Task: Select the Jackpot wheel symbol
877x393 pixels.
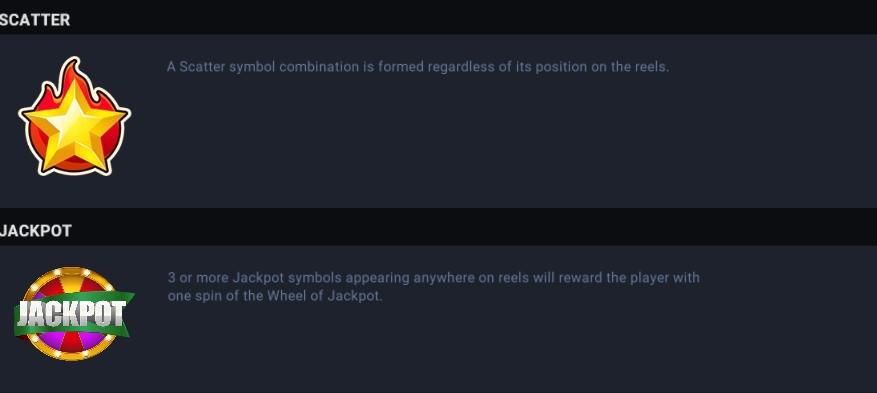Action: pyautogui.click(x=74, y=313)
